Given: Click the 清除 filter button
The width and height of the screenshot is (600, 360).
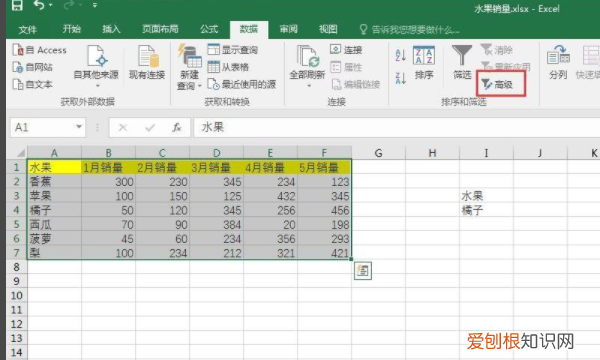Looking at the screenshot, I should pyautogui.click(x=497, y=50).
